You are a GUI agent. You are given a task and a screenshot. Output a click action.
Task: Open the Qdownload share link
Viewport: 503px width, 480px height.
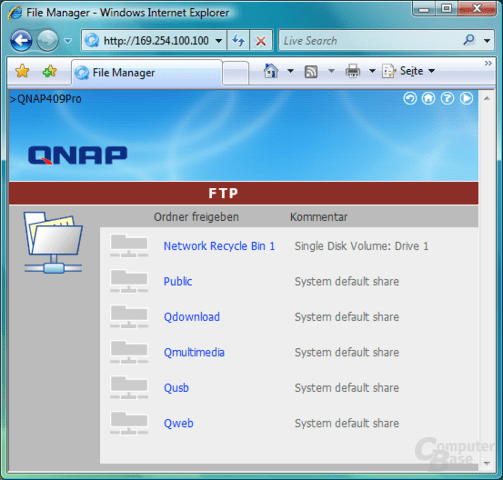click(x=192, y=317)
